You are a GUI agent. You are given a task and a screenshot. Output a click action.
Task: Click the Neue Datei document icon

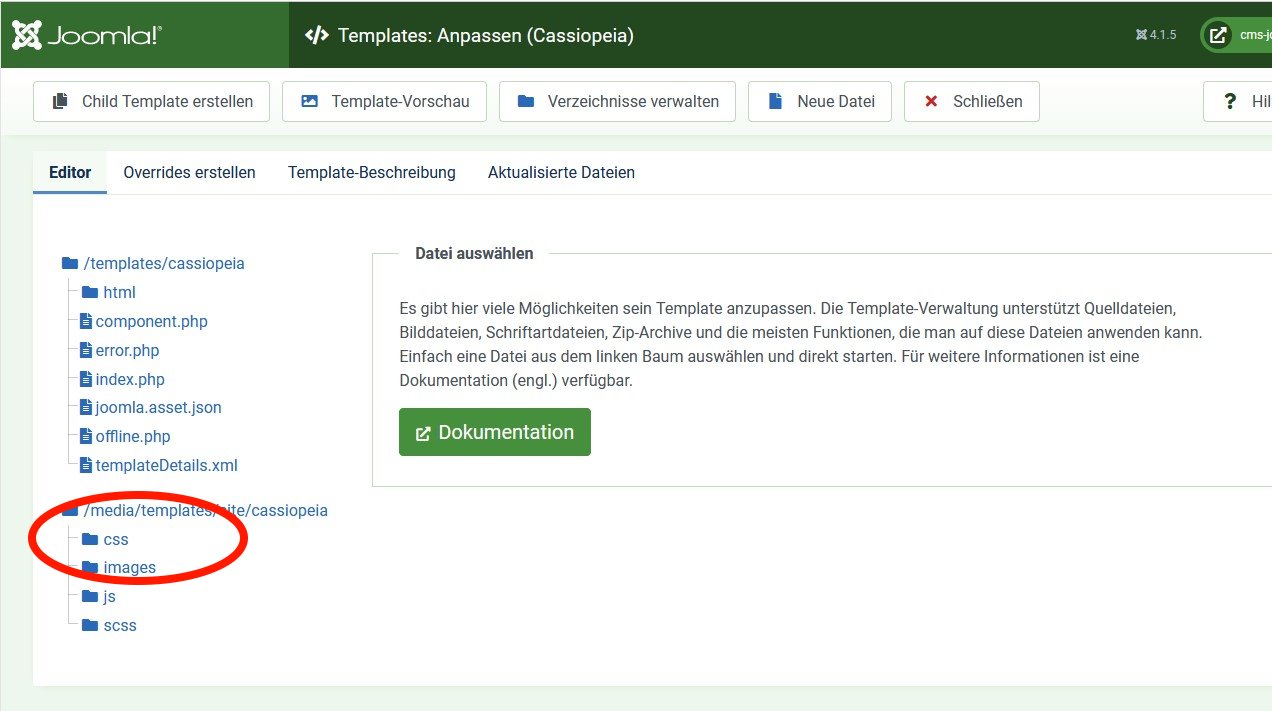(775, 101)
